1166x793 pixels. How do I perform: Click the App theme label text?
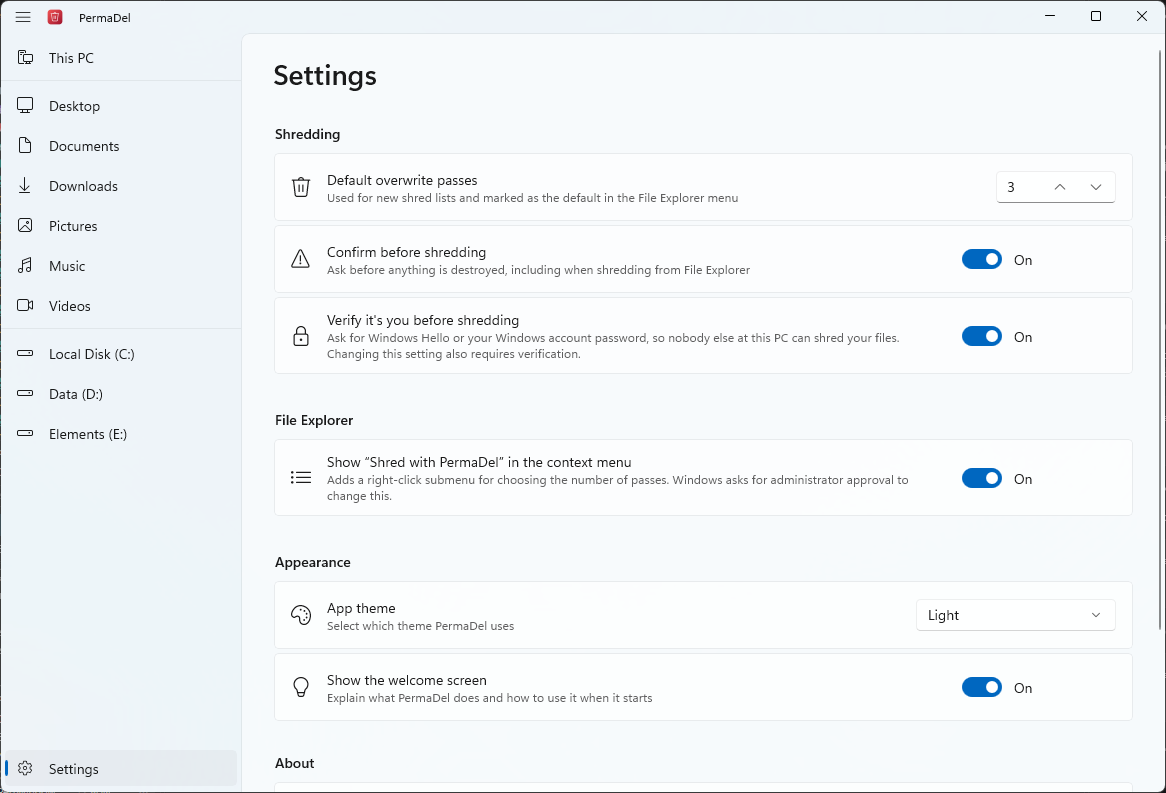click(361, 609)
